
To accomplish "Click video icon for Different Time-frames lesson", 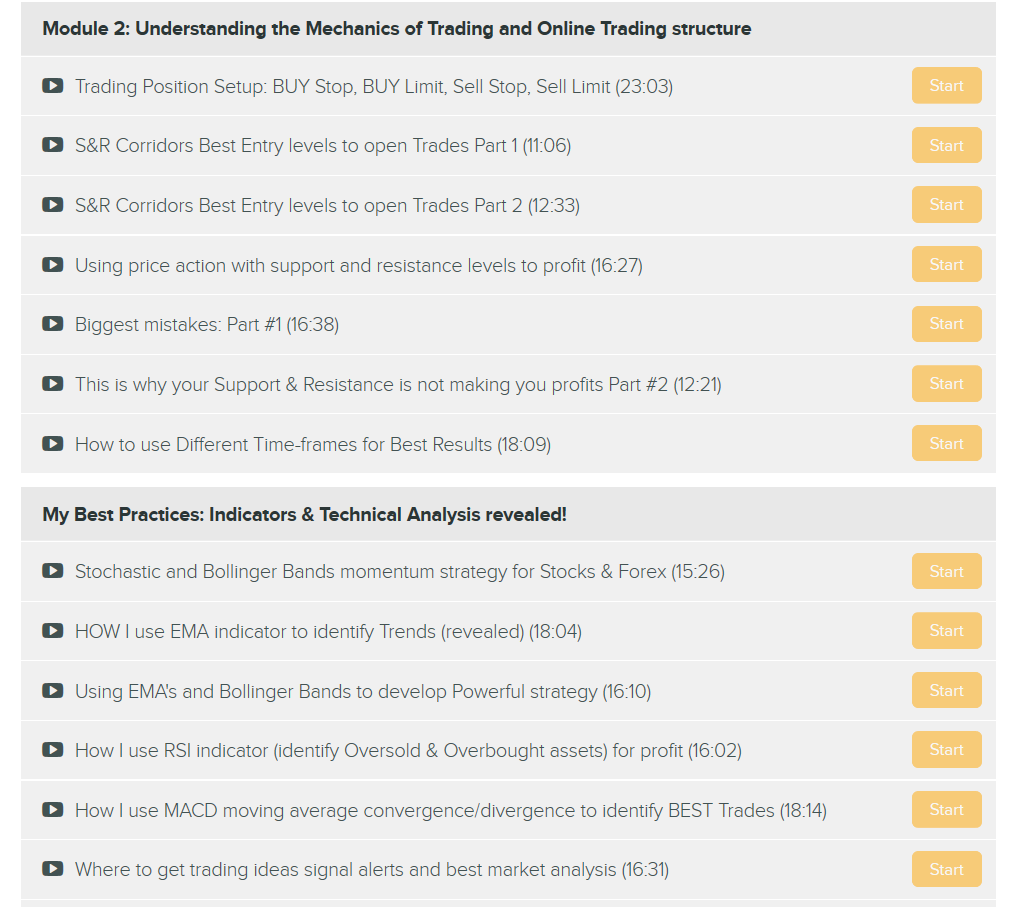I will click(53, 444).
